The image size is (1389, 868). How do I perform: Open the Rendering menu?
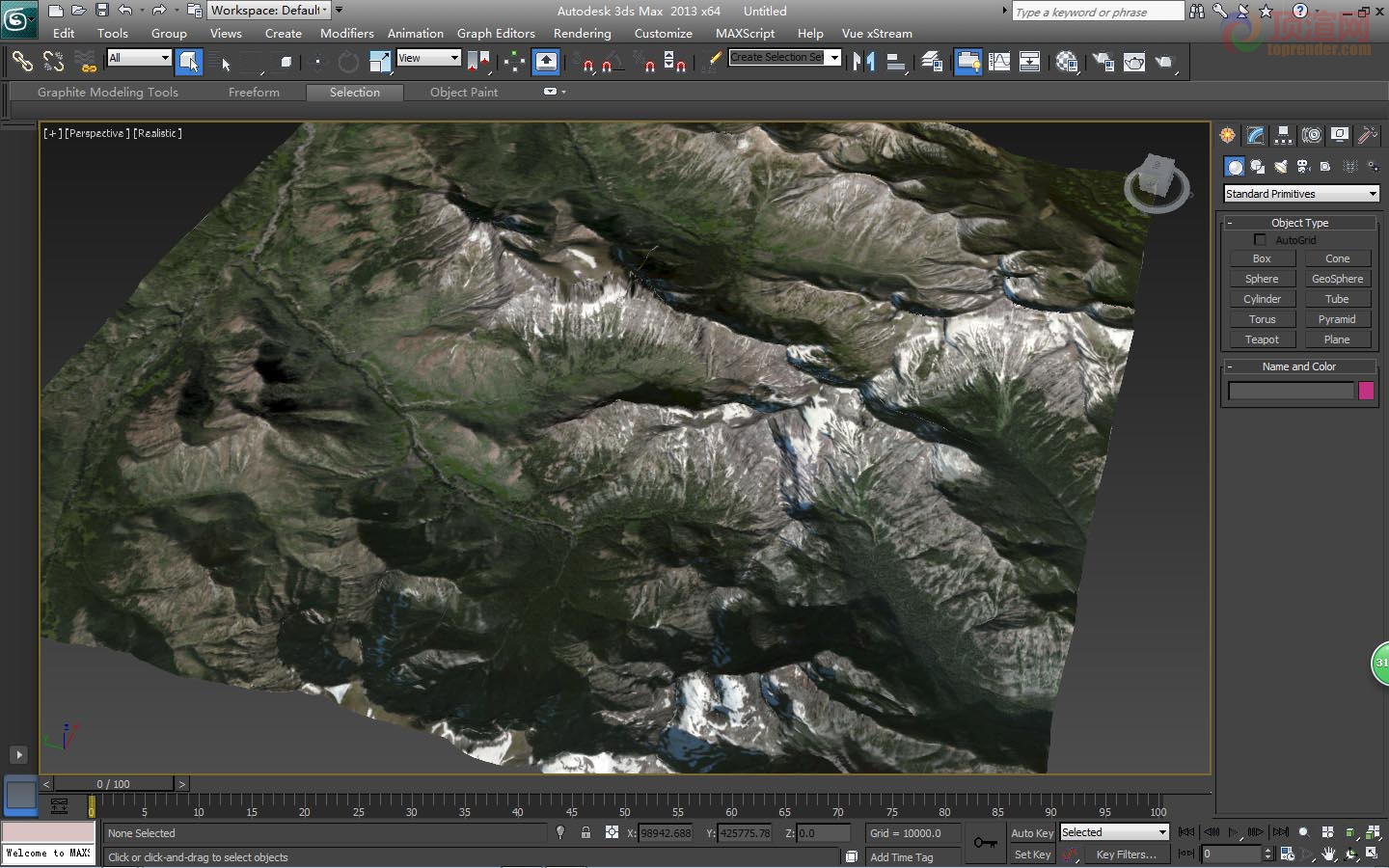[x=582, y=33]
